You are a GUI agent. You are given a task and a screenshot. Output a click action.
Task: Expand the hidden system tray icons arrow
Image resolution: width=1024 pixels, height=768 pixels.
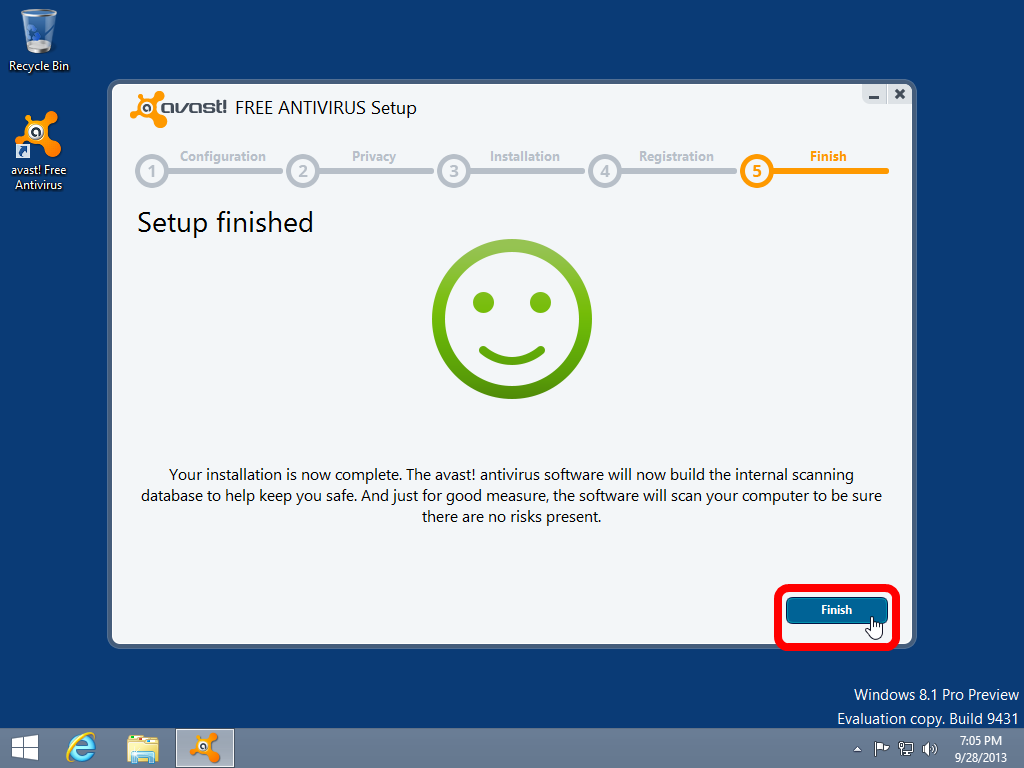(857, 748)
